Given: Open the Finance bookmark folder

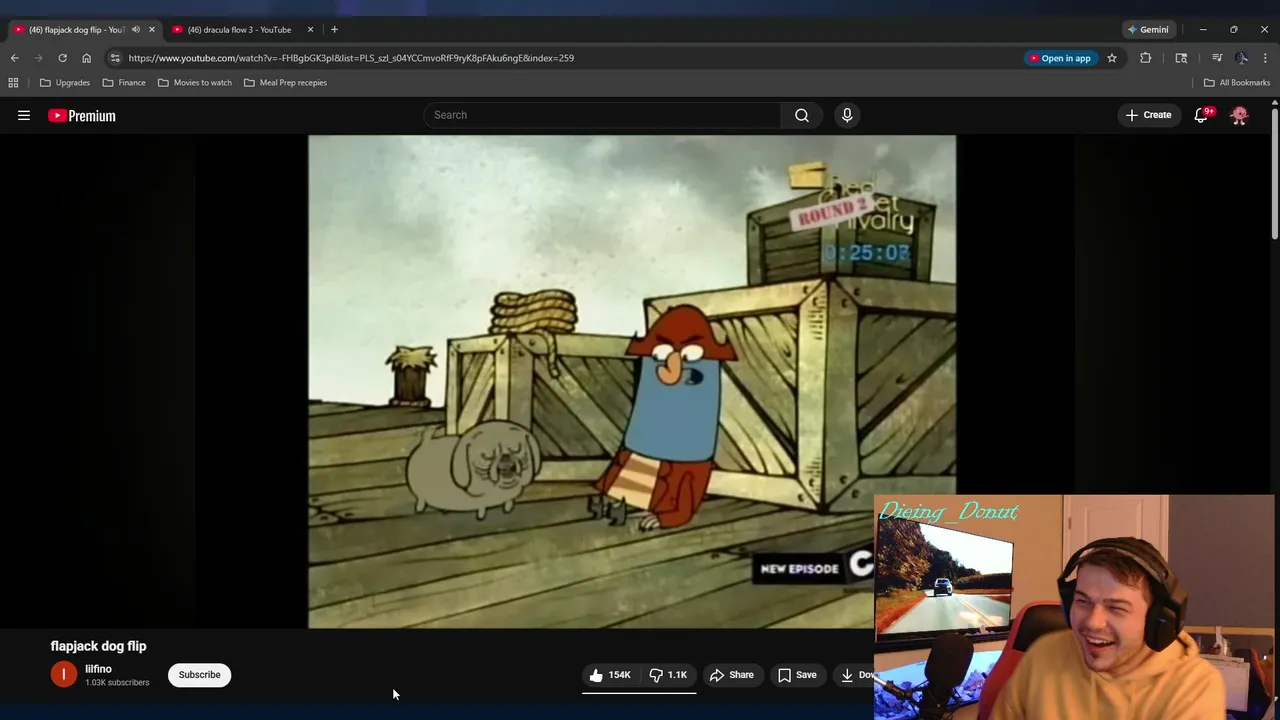Looking at the screenshot, I should tap(124, 83).
